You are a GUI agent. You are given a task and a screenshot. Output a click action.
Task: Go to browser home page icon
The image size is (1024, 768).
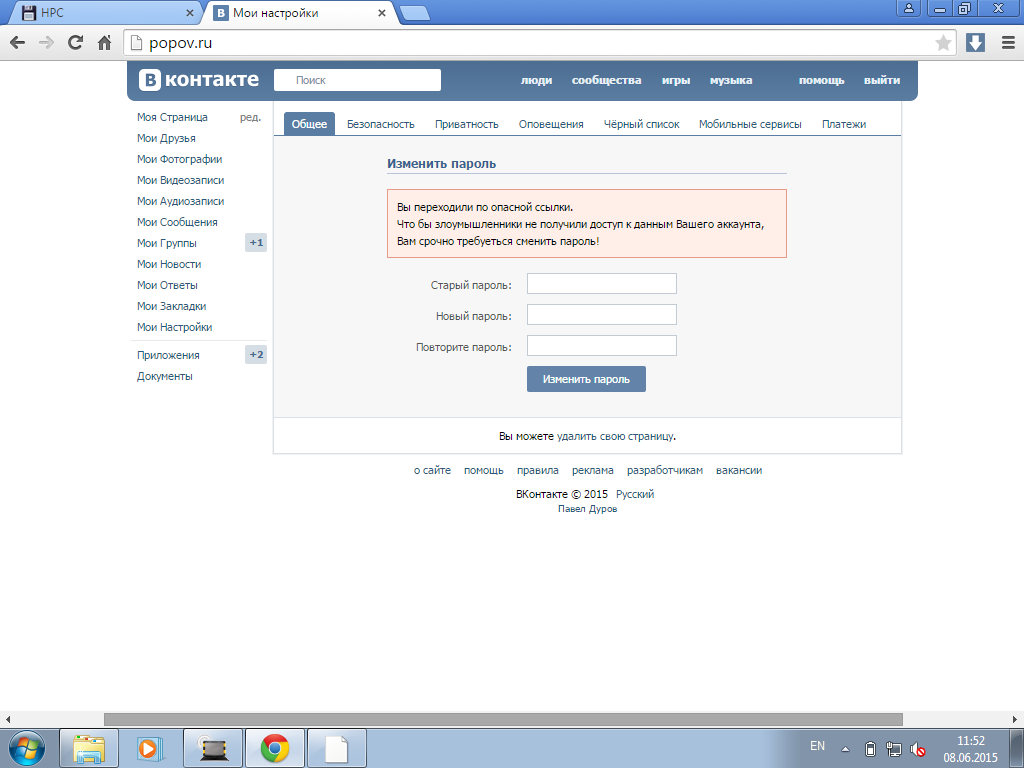[x=104, y=43]
